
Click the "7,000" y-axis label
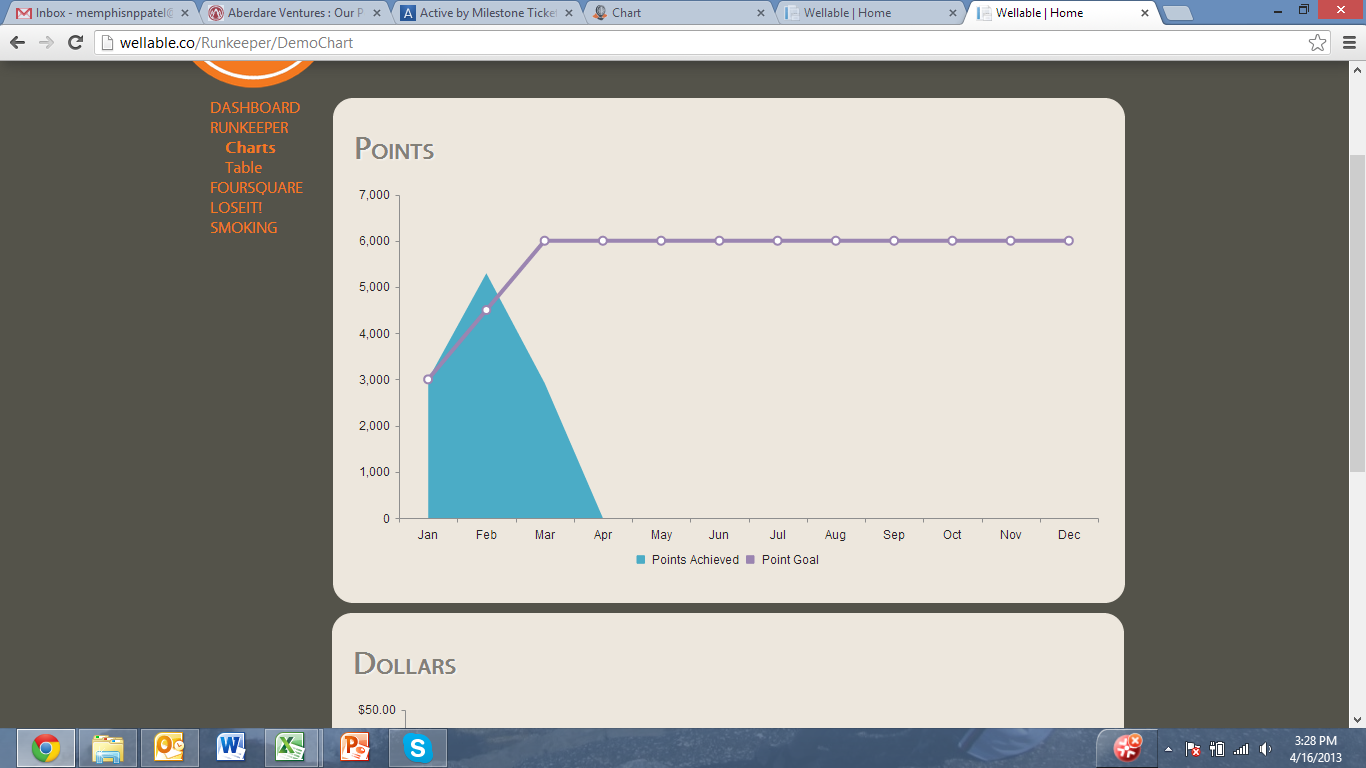(x=374, y=195)
